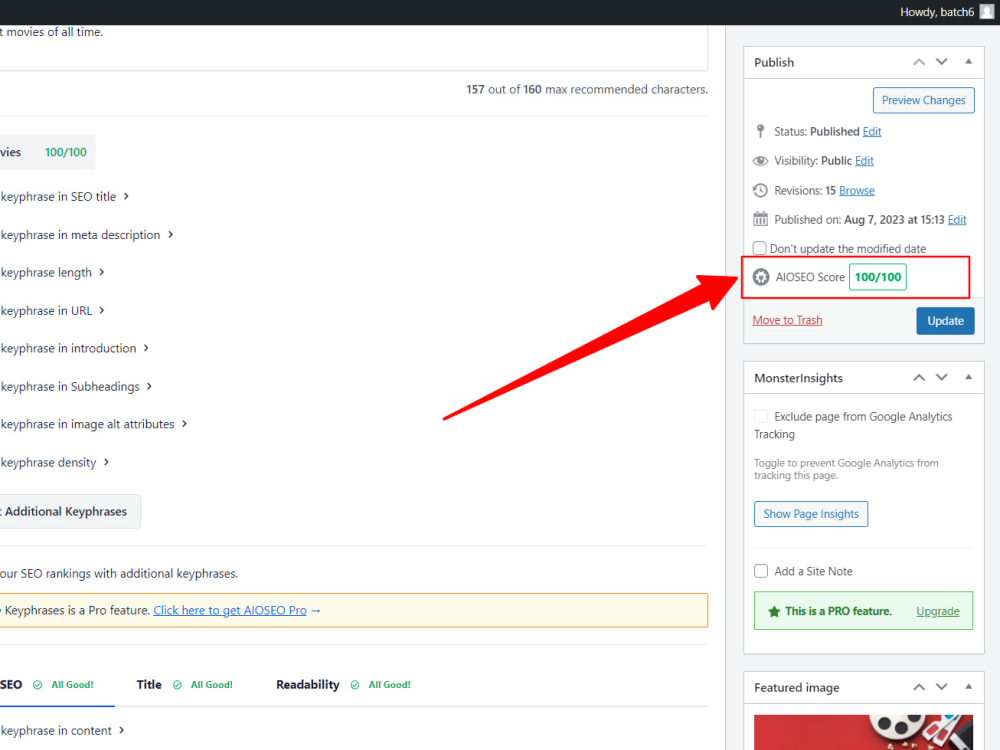Move Featured image panel up

pos(919,687)
